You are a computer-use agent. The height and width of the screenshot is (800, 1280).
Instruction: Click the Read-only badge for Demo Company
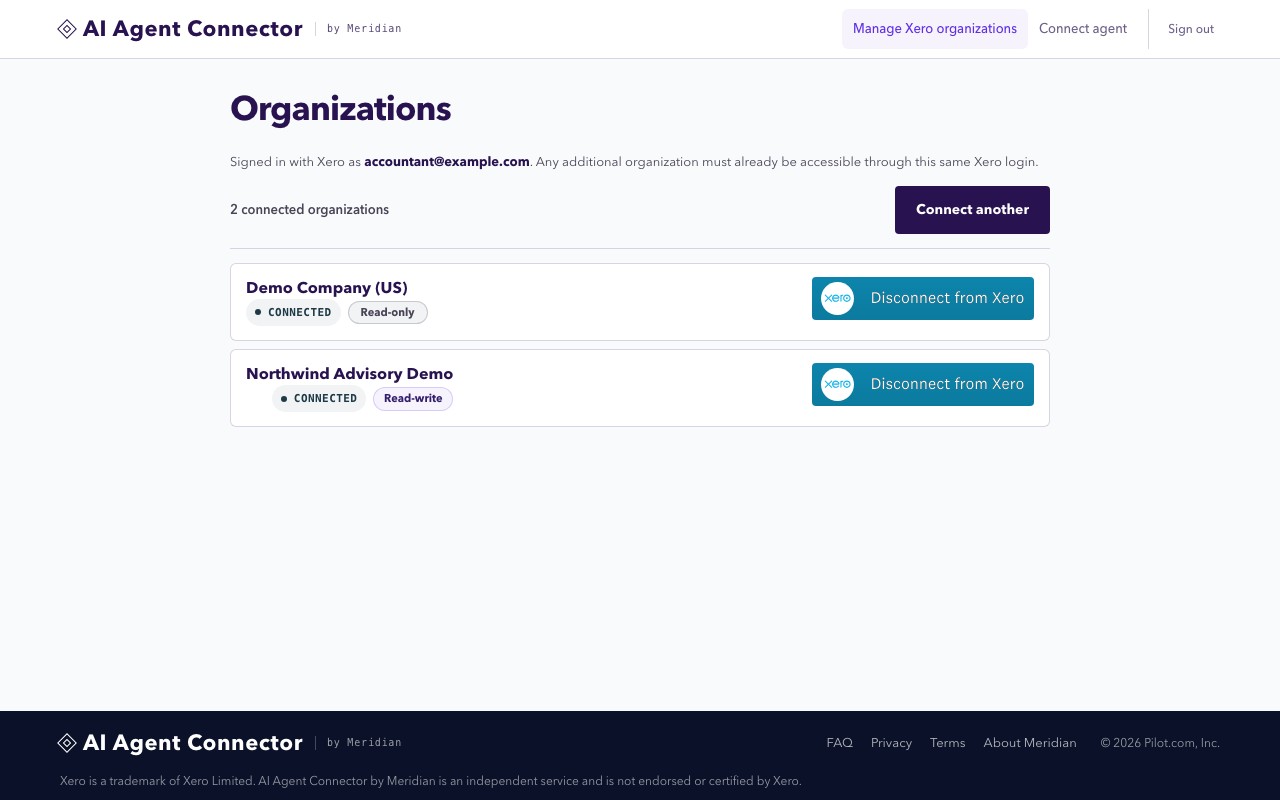tap(388, 313)
